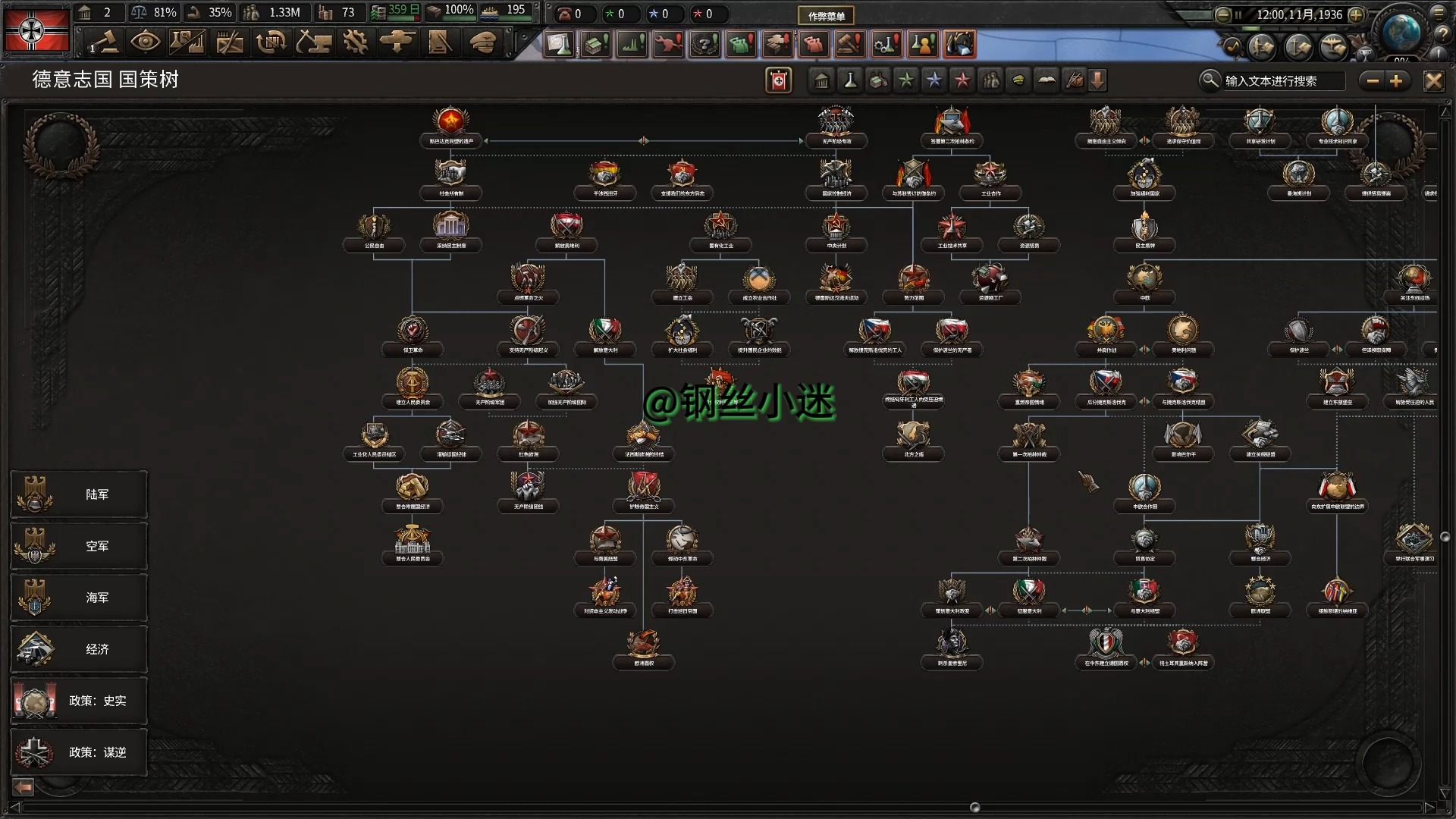Jump to the 政策: 史实 branch

pos(79,701)
